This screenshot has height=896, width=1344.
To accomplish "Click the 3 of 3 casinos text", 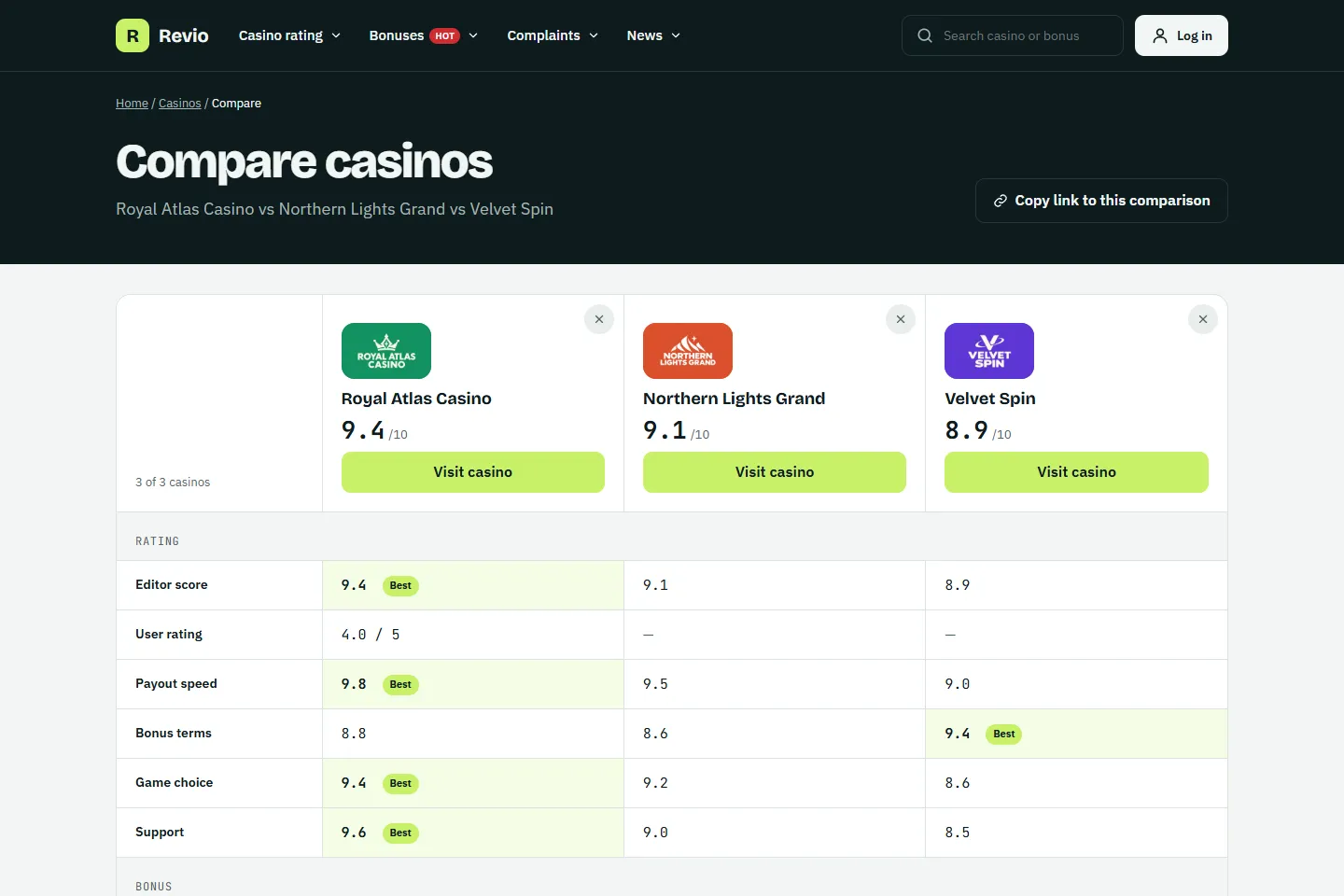I will pos(173,483).
